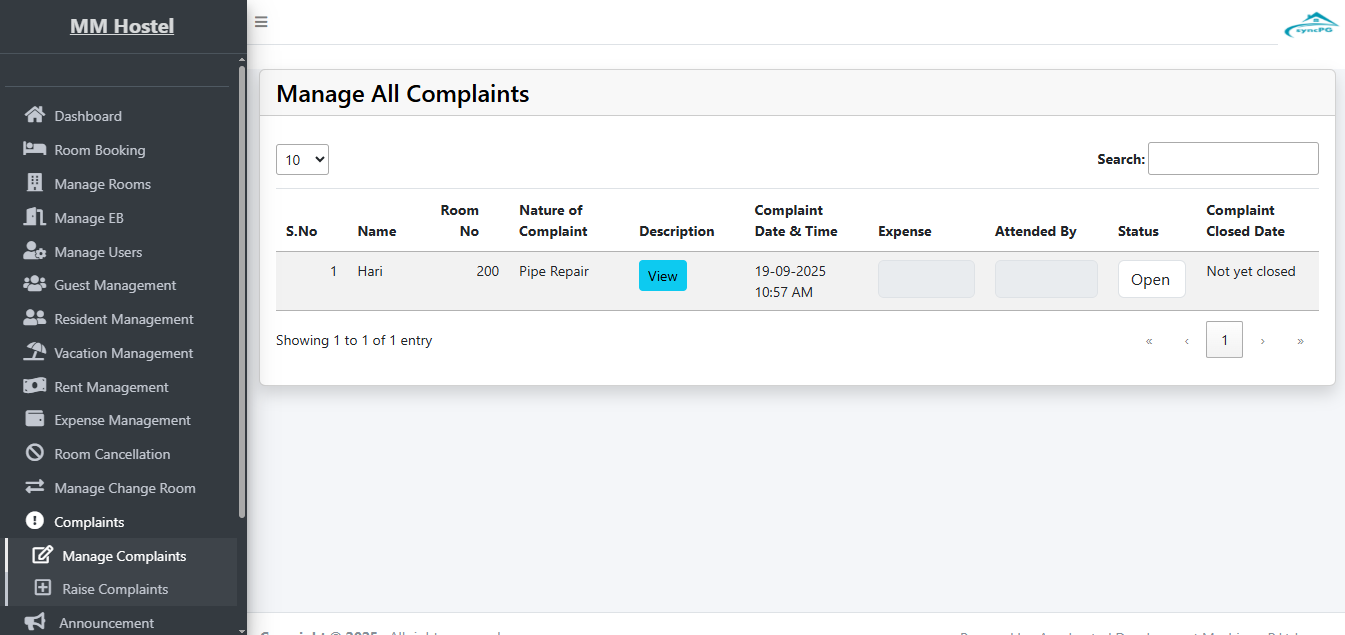Click the Room Cancellation ban icon

click(35, 453)
